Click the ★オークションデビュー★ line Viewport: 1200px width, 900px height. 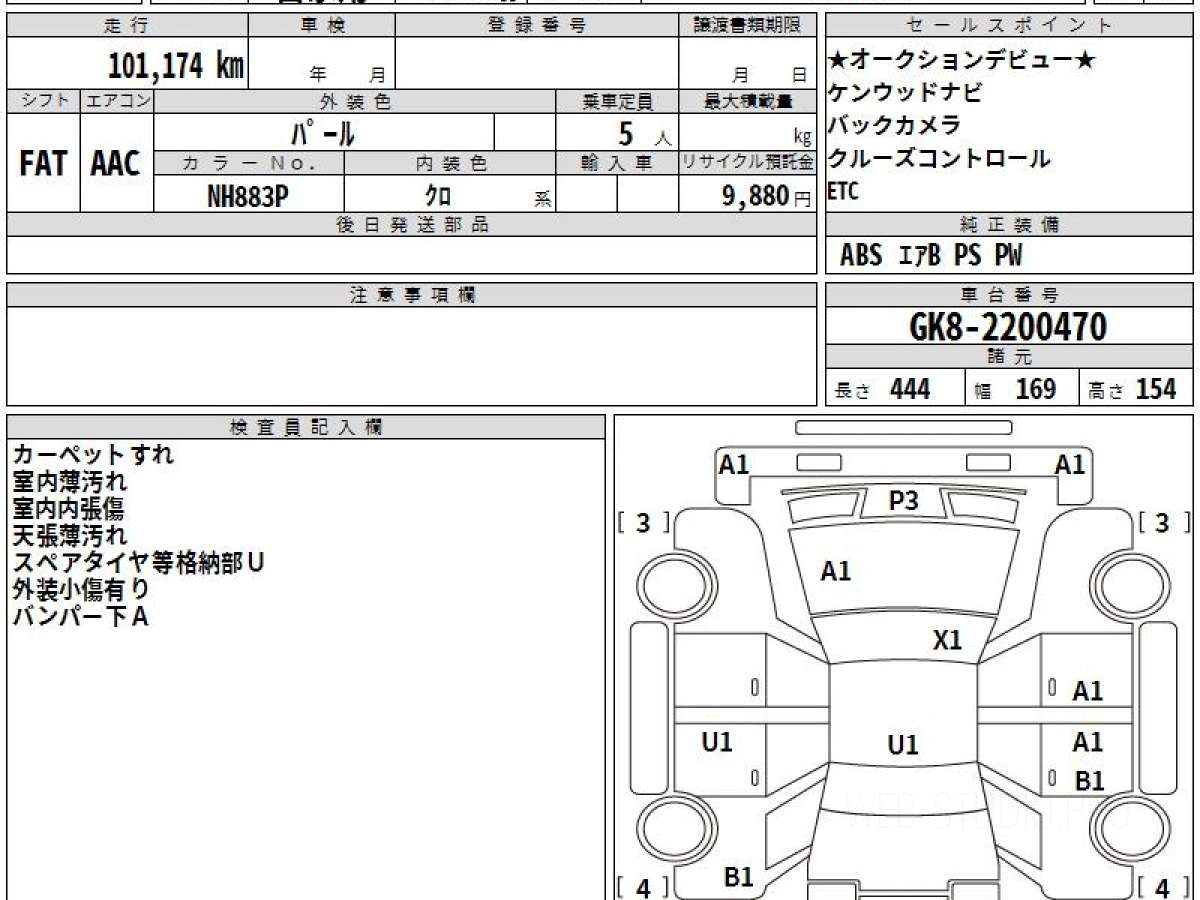pos(962,60)
